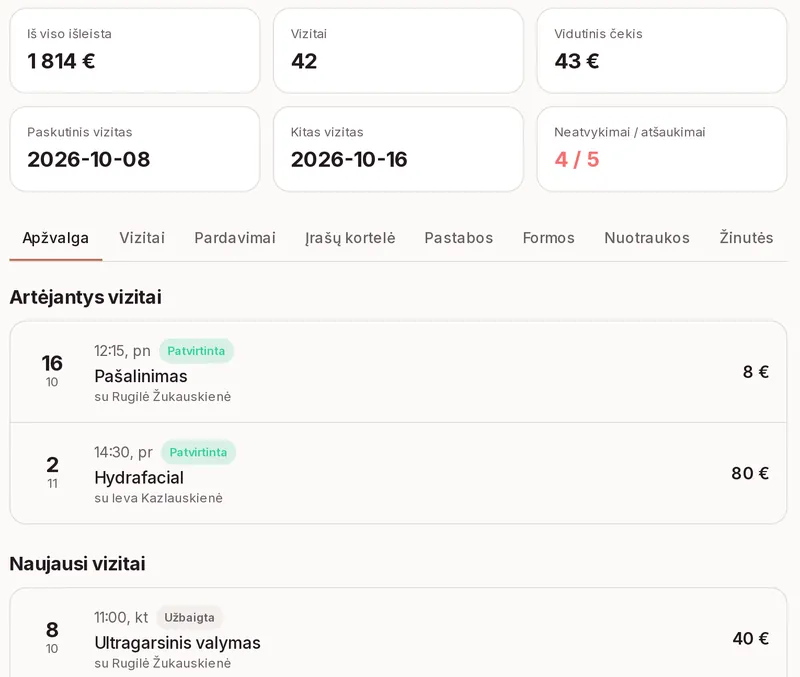Click the 40 € price for Ultragarsinis valymas
Viewport: 800px width, 677px height.
(x=751, y=638)
